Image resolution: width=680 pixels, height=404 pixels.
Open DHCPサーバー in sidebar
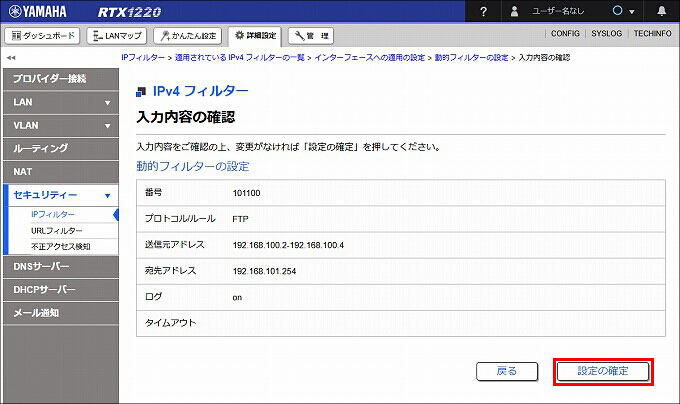(x=61, y=290)
